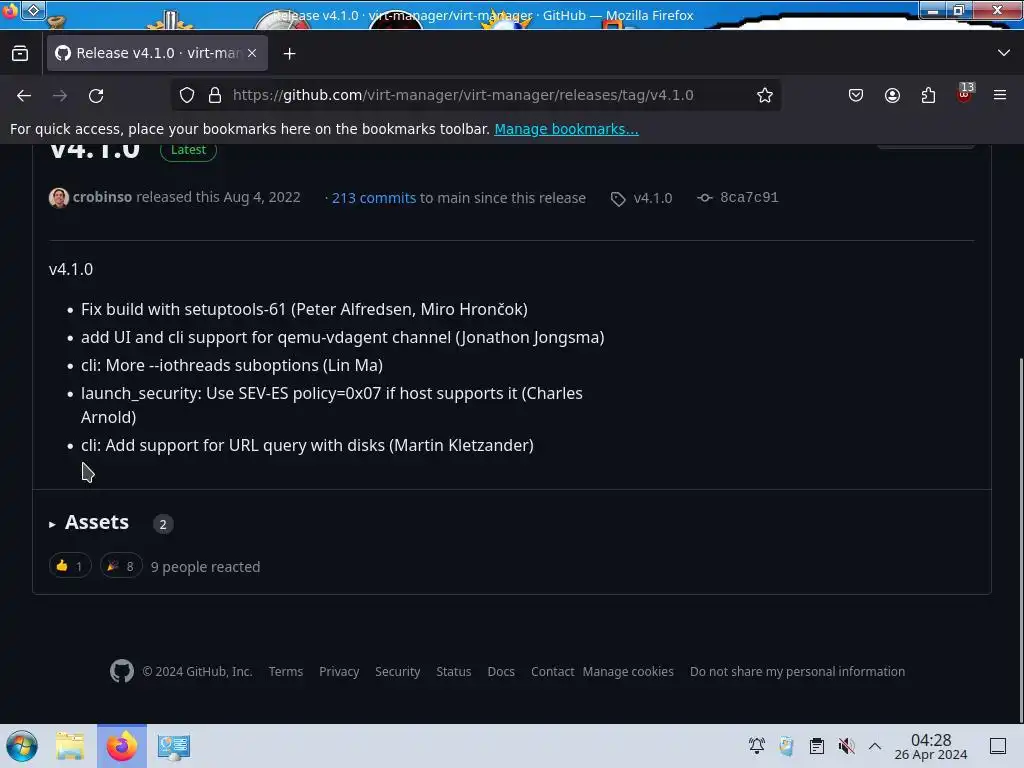The image size is (1024, 768).
Task: Open a new tab with the plus button
Action: coord(289,54)
